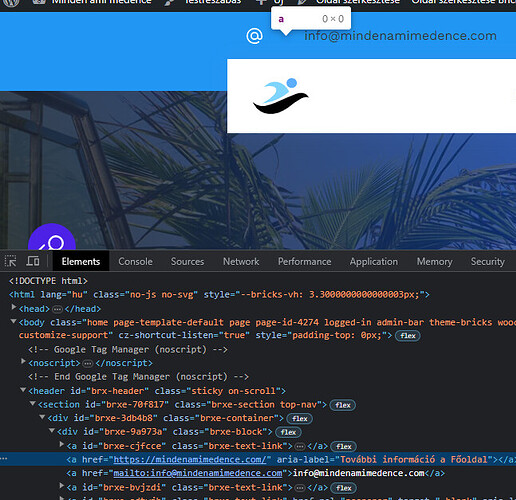Viewport: 516px width, 500px height.
Task: Switch to the Application tab
Action: pos(374,261)
